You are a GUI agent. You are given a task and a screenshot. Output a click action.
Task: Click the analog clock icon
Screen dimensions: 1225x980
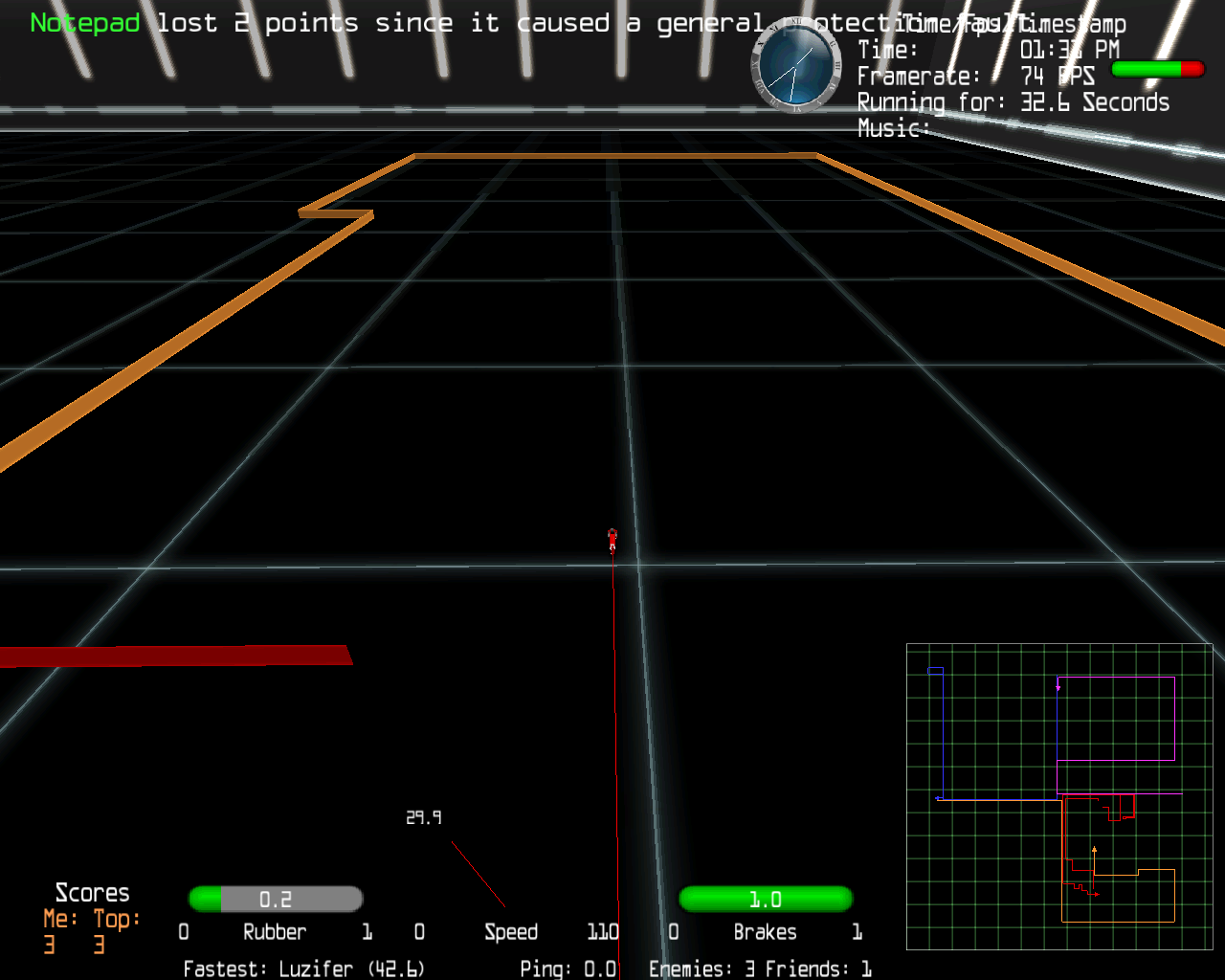click(794, 65)
